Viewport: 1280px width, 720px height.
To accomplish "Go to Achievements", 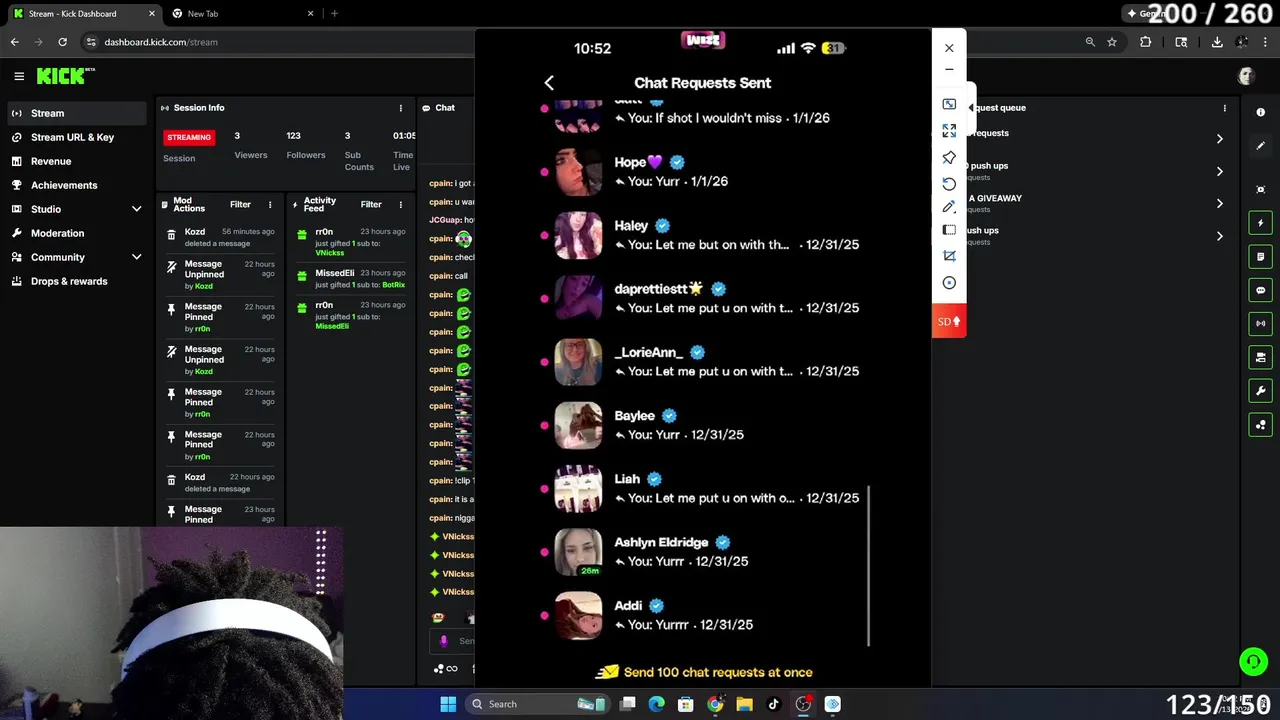I will [77, 185].
